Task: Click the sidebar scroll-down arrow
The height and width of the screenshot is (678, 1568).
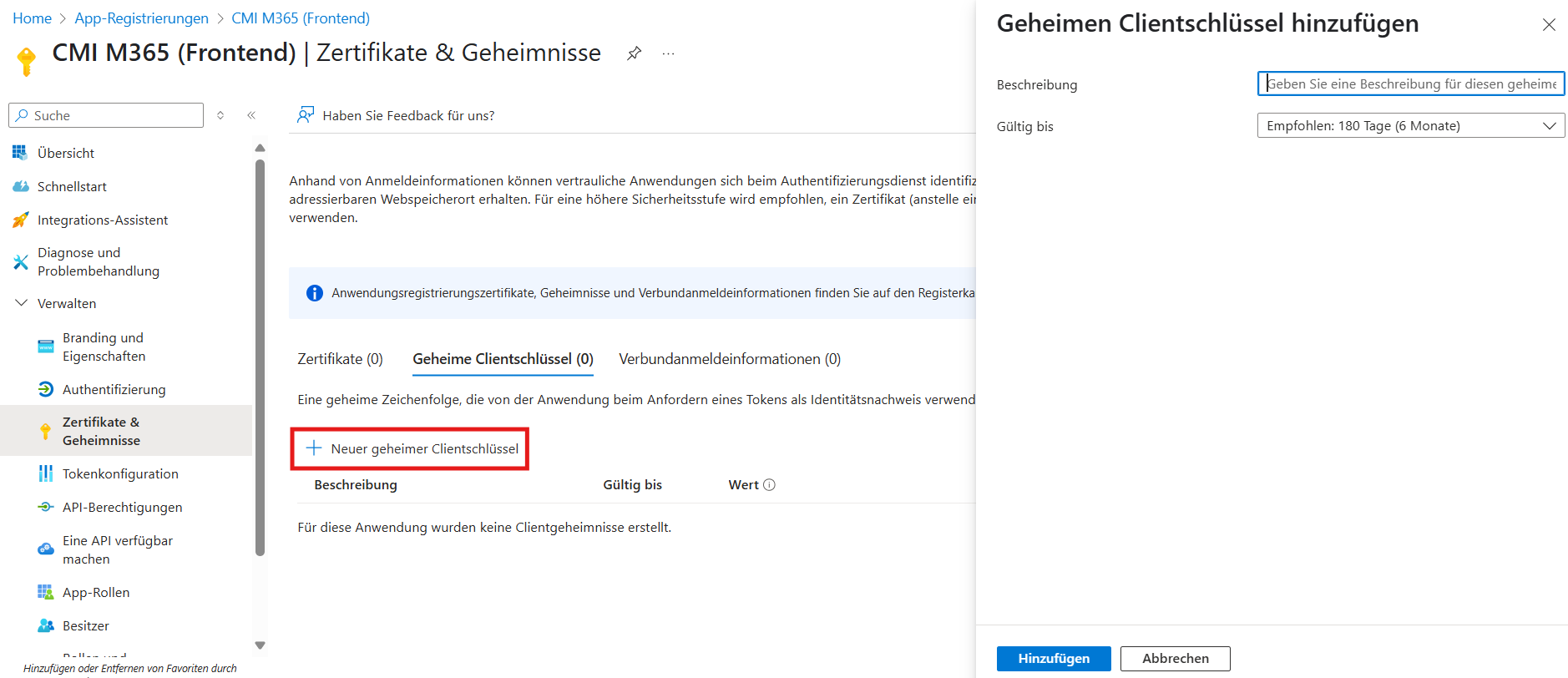Action: [260, 645]
